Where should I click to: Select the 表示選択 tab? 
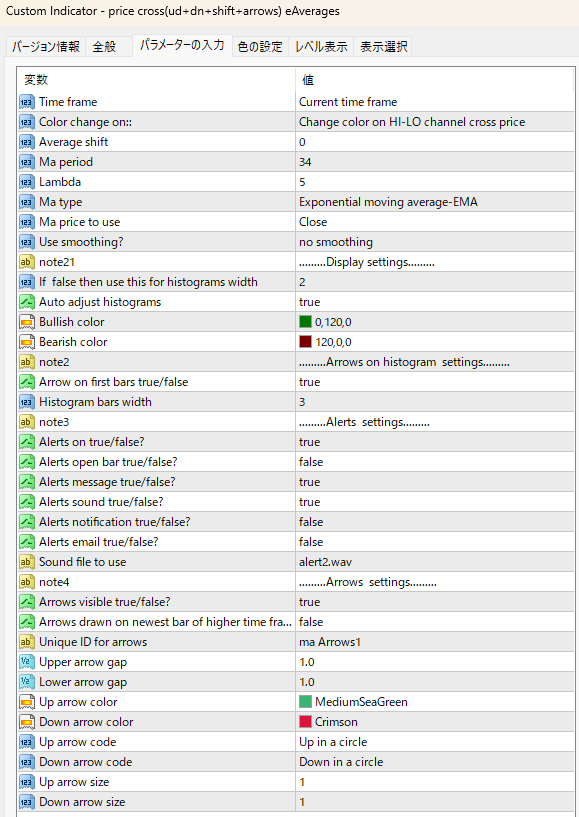(x=384, y=46)
